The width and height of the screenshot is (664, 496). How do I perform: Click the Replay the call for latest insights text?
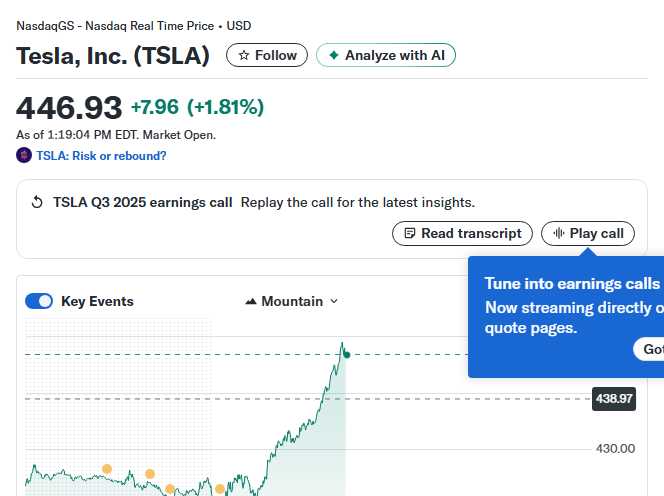(358, 202)
